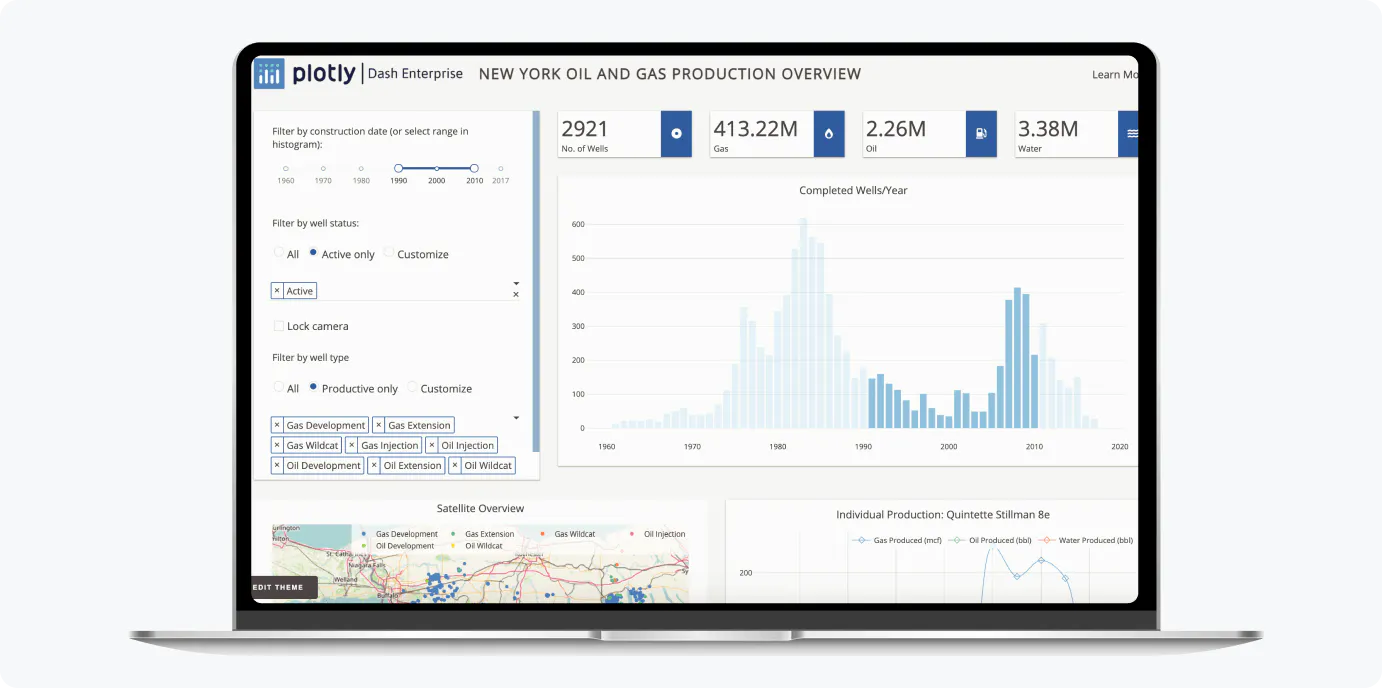Screen dimensions: 1382x688
Task: Toggle Gas Extension map legend entry
Action: click(x=483, y=534)
